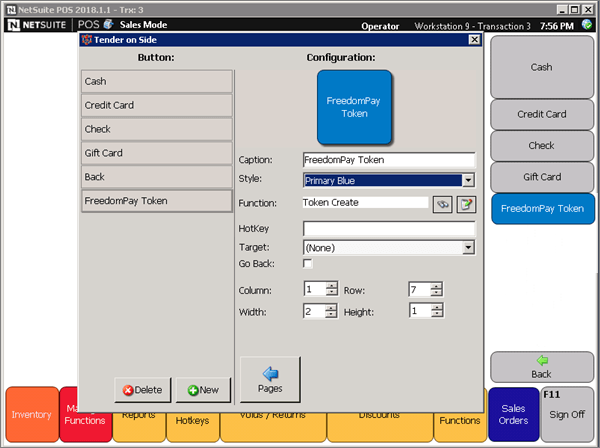Click the Height number field
The width and height of the screenshot is (600, 448).
pos(420,311)
